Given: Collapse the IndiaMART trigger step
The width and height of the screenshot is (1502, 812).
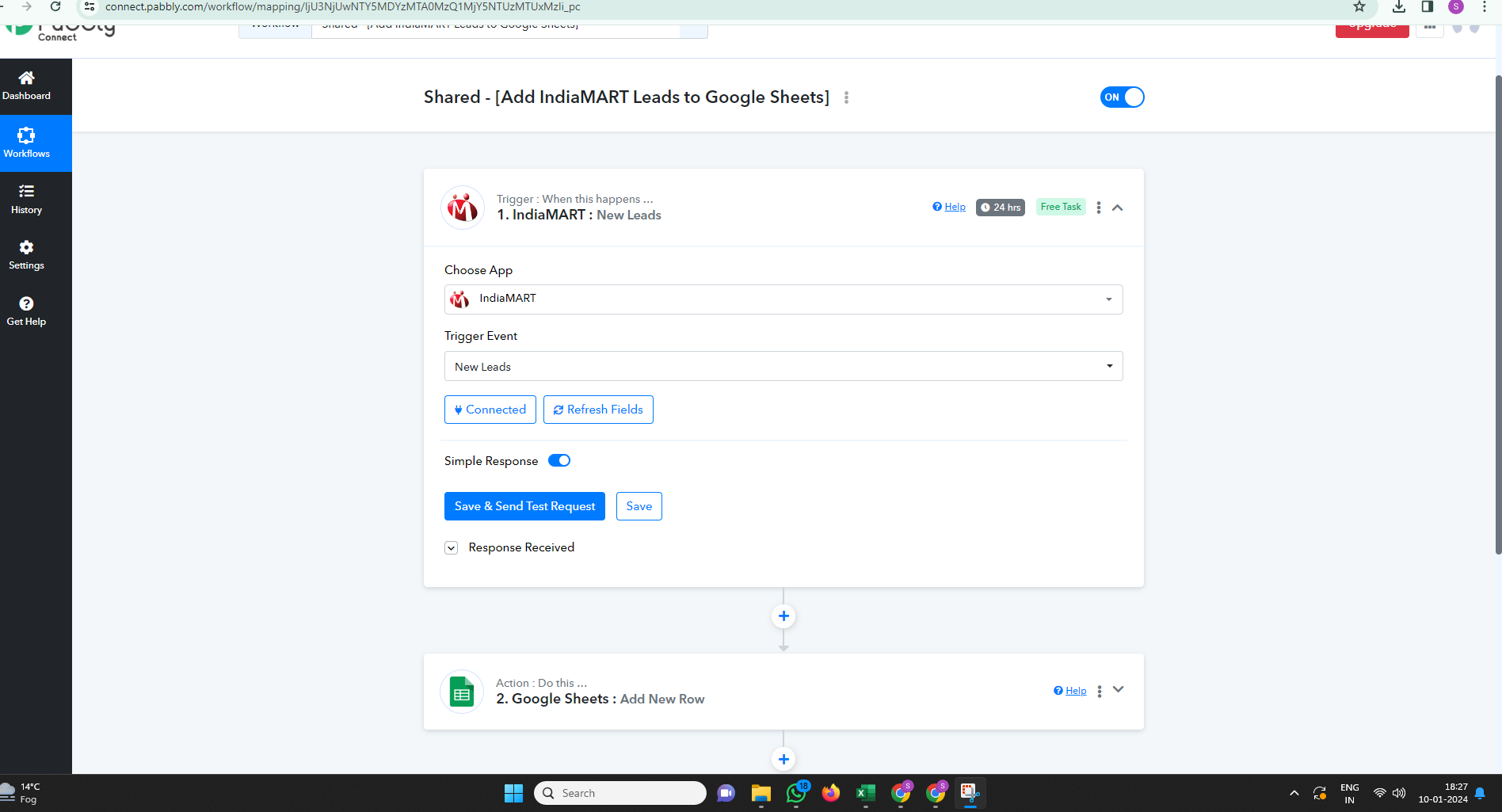Looking at the screenshot, I should (x=1118, y=208).
